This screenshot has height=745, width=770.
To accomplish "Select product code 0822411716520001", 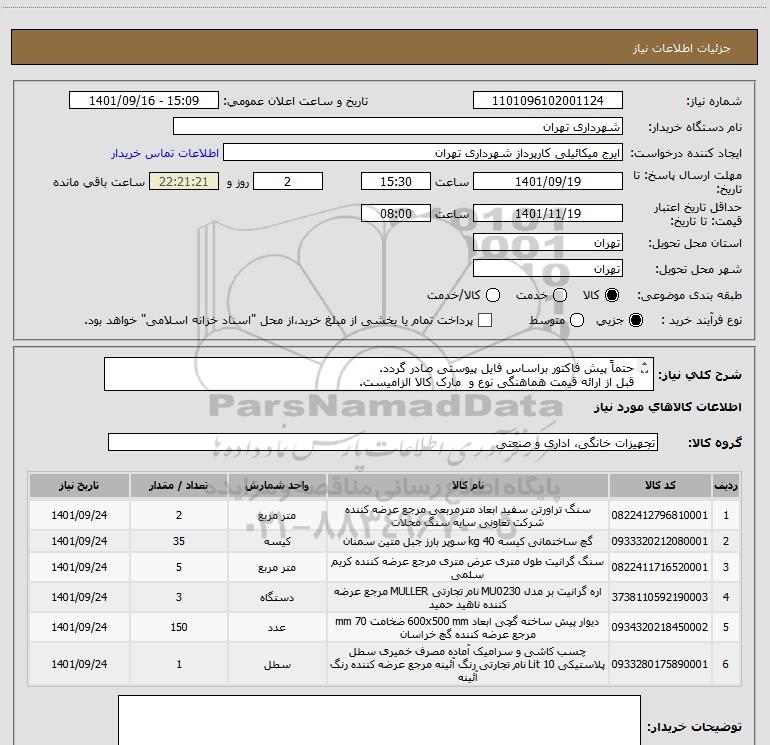I will tap(660, 567).
